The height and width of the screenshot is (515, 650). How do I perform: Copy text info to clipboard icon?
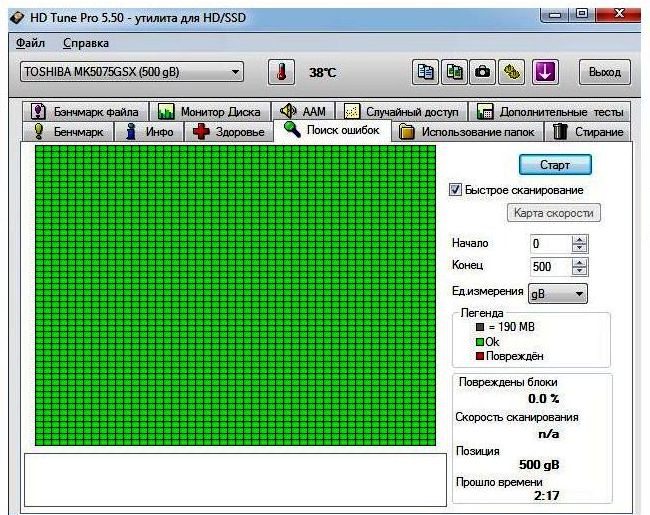[x=425, y=72]
